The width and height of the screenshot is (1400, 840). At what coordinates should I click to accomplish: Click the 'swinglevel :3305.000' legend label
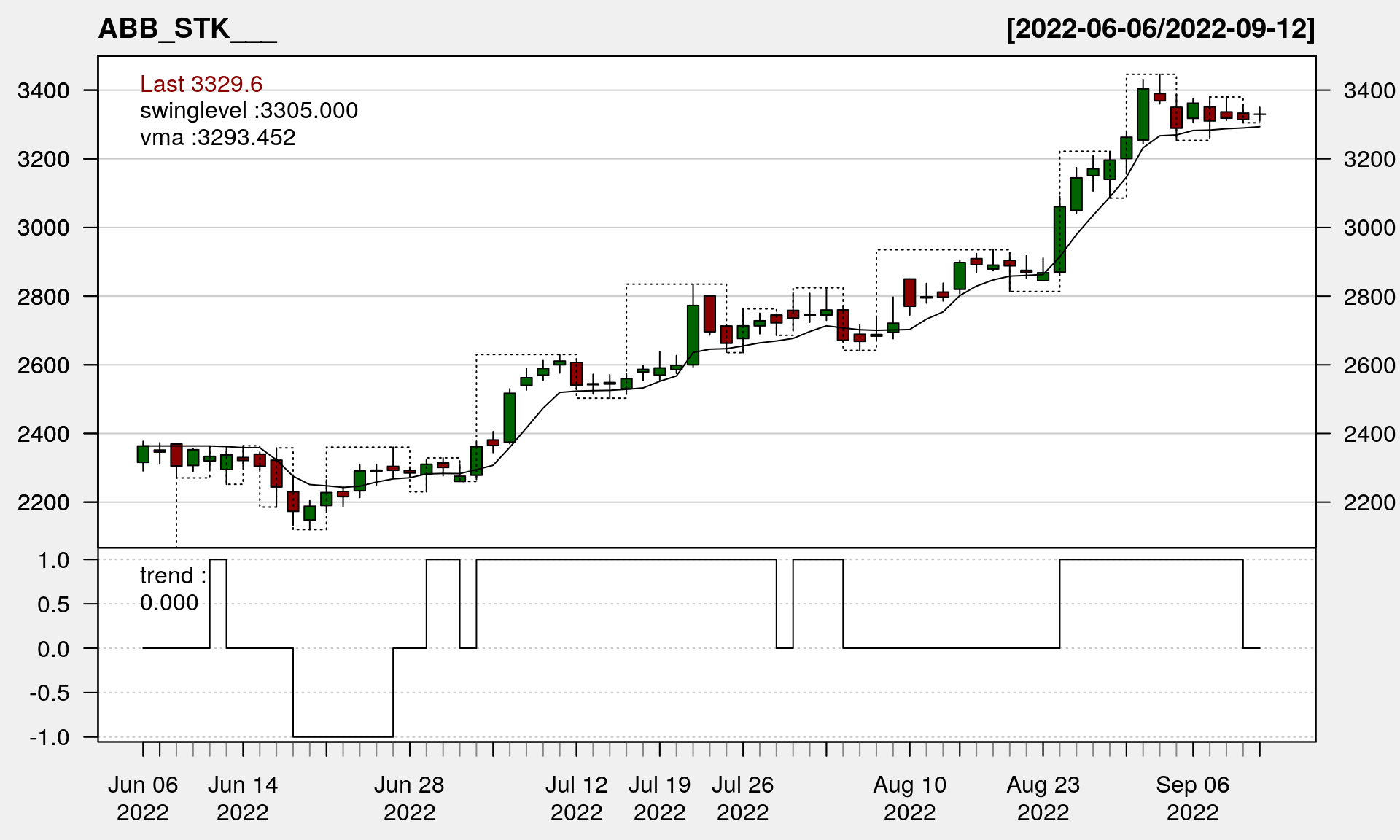249,111
